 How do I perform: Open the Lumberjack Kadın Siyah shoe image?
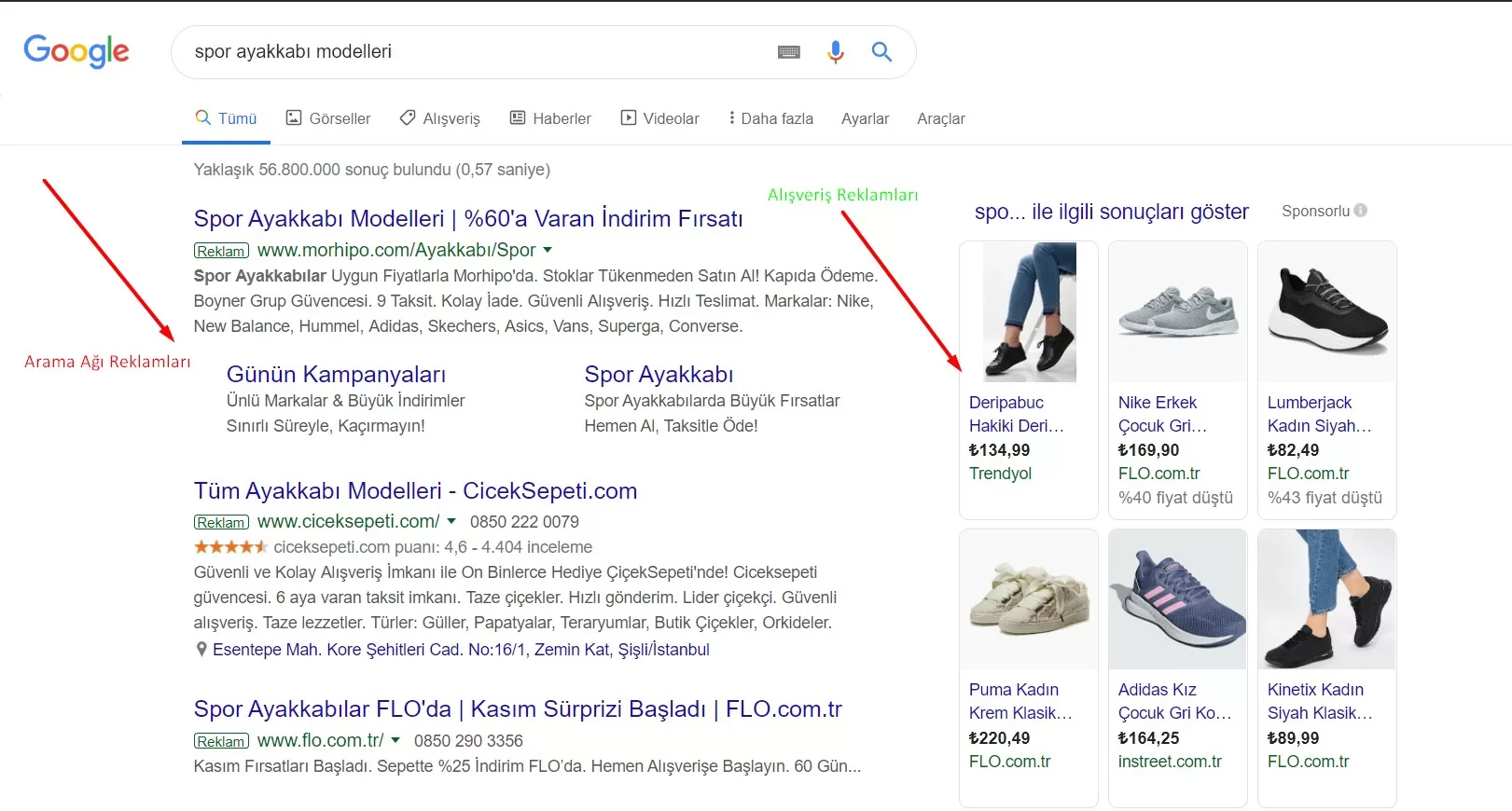click(1327, 312)
